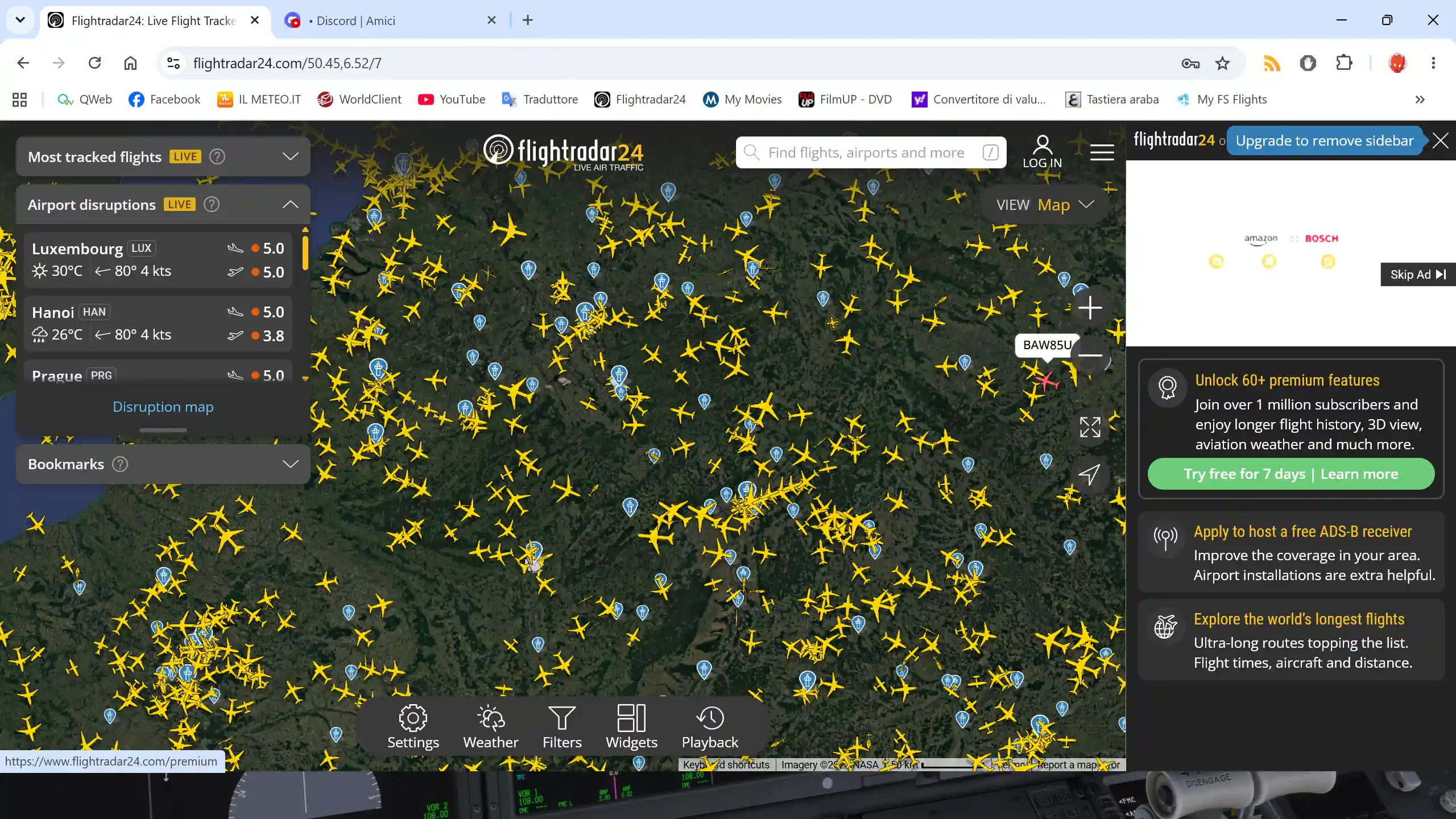The height and width of the screenshot is (819, 1456).
Task: Open YouTube bookmark
Action: [x=452, y=100]
